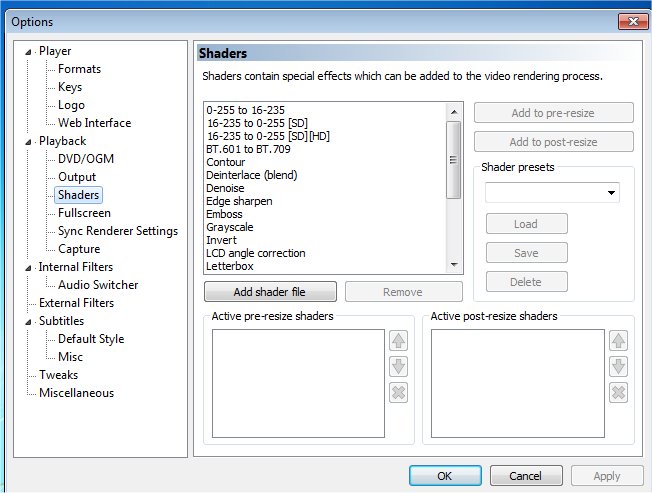Click shader list scroll up arrow
This screenshot has width=652, height=493.
(x=454, y=112)
